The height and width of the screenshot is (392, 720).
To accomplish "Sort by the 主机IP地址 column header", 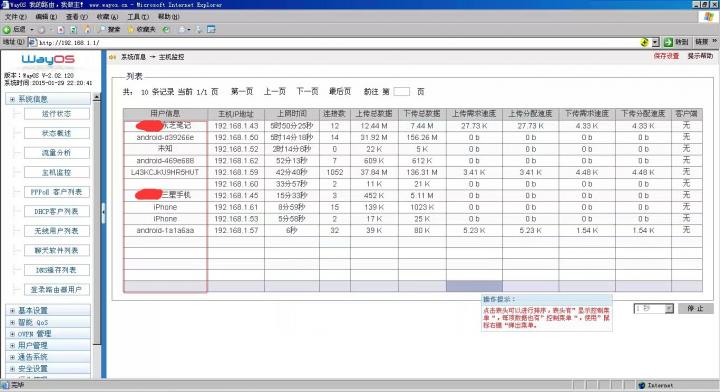I will [x=236, y=113].
